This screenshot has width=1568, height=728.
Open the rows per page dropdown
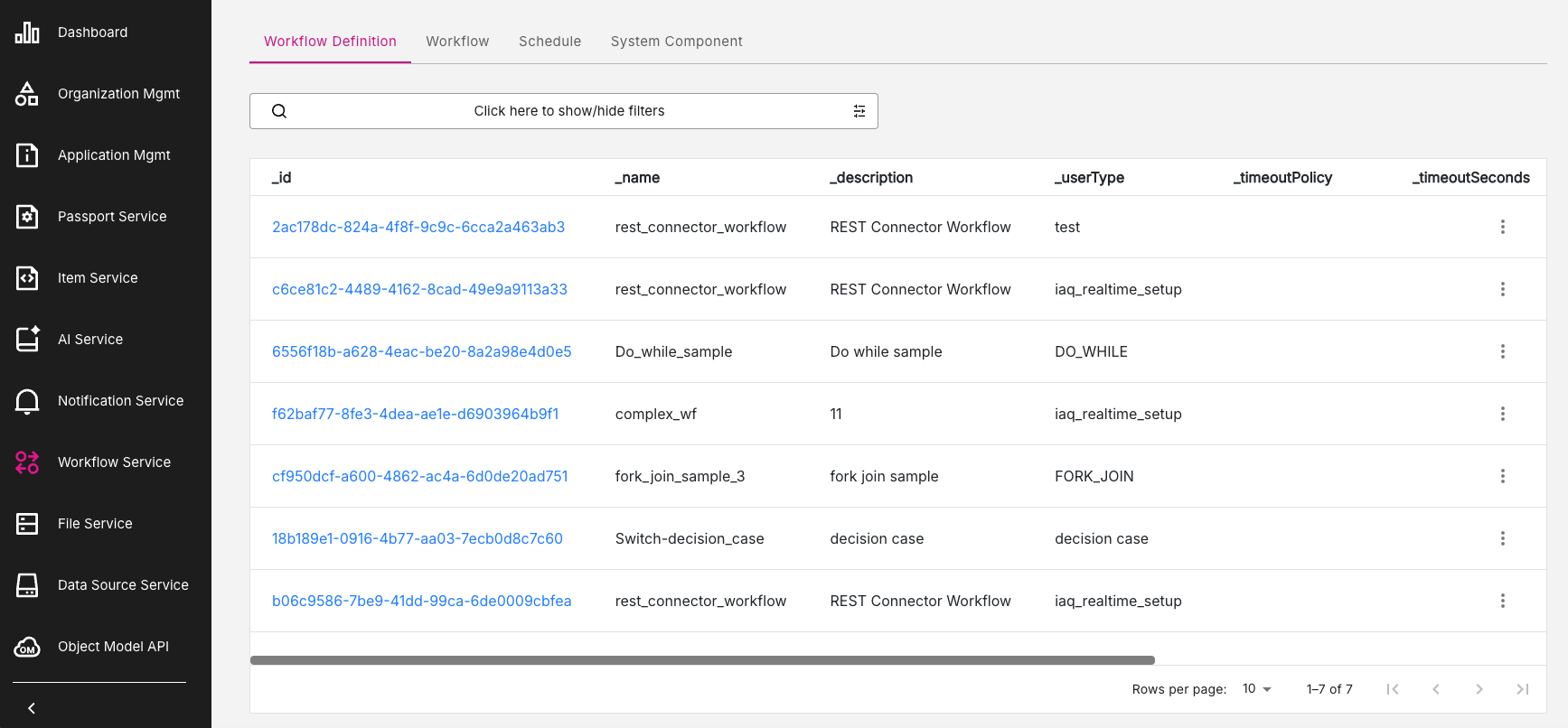[1257, 689]
